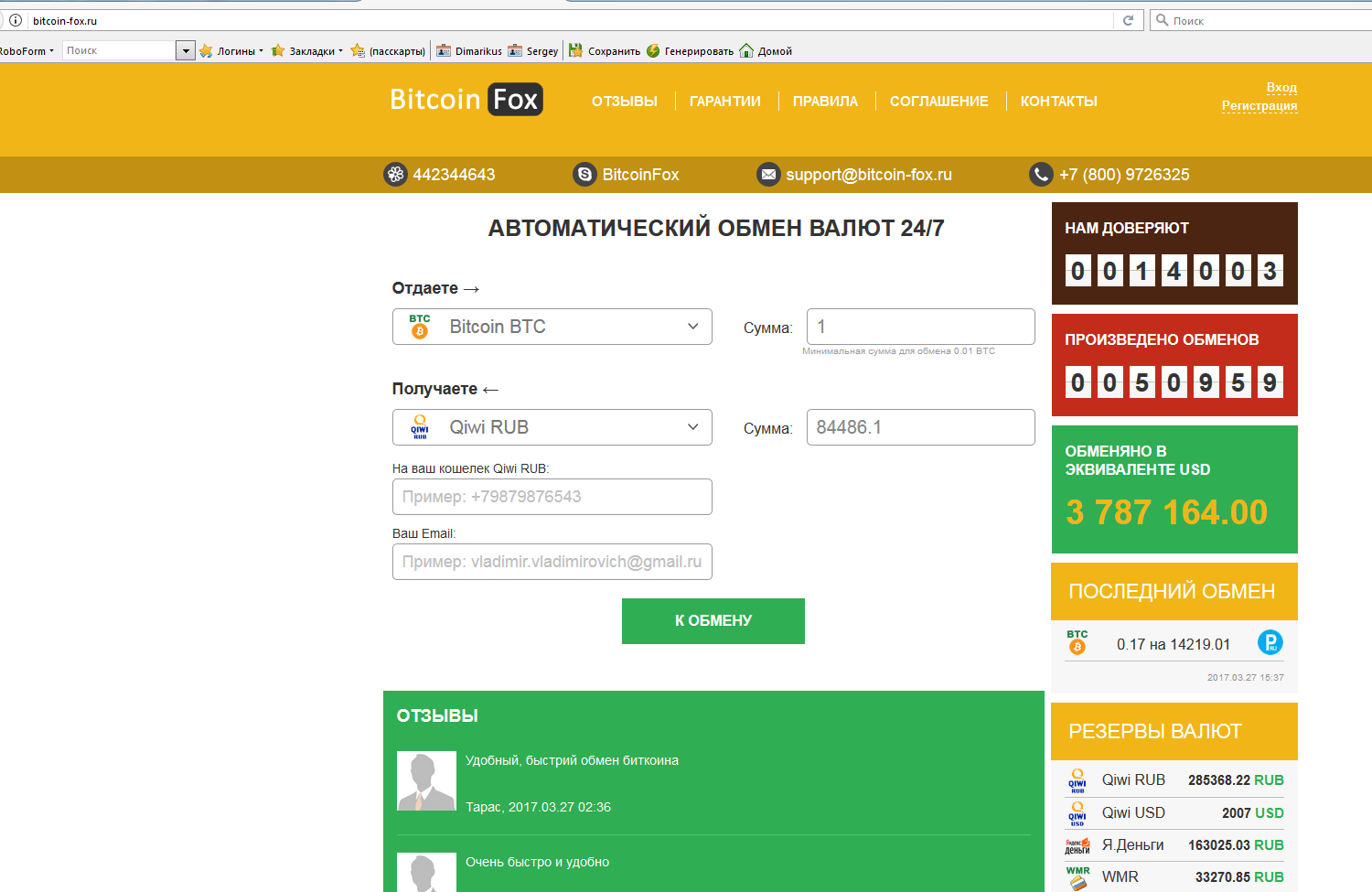Click the Payeer icon in last exchange
Viewport: 1372px width, 892px height.
(x=1270, y=643)
